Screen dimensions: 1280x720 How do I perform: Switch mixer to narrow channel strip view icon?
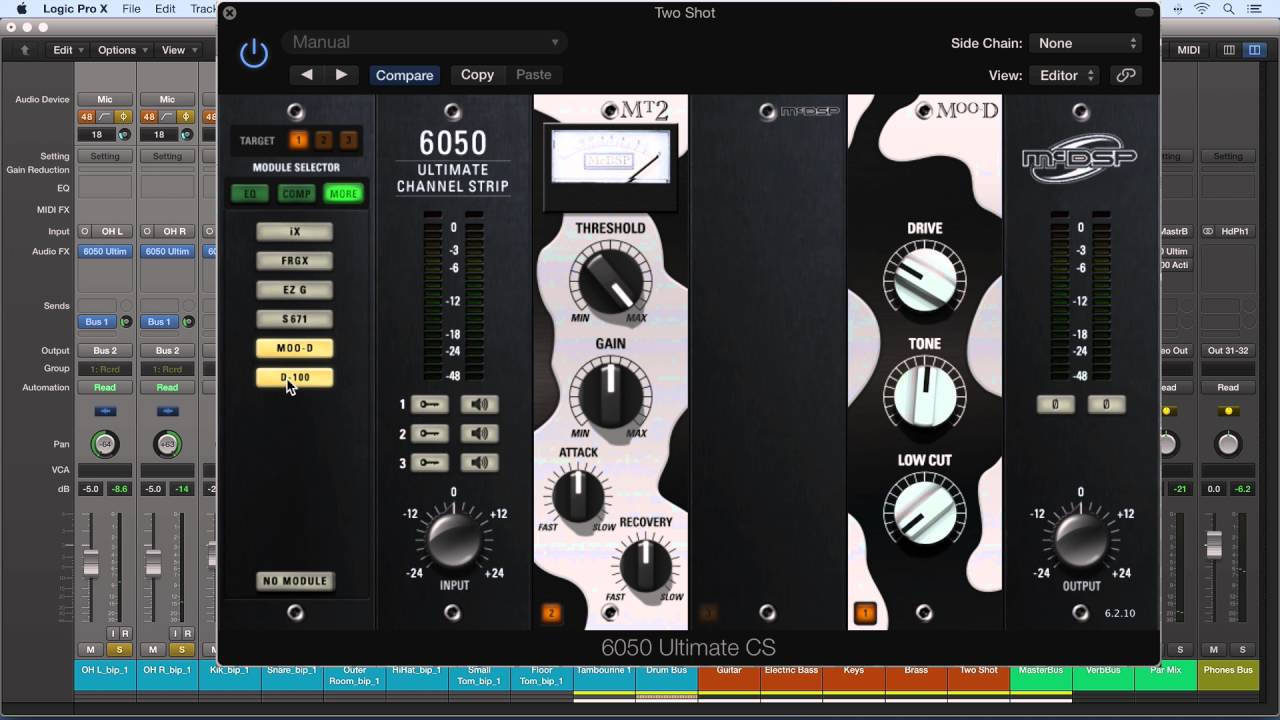pyautogui.click(x=1229, y=50)
